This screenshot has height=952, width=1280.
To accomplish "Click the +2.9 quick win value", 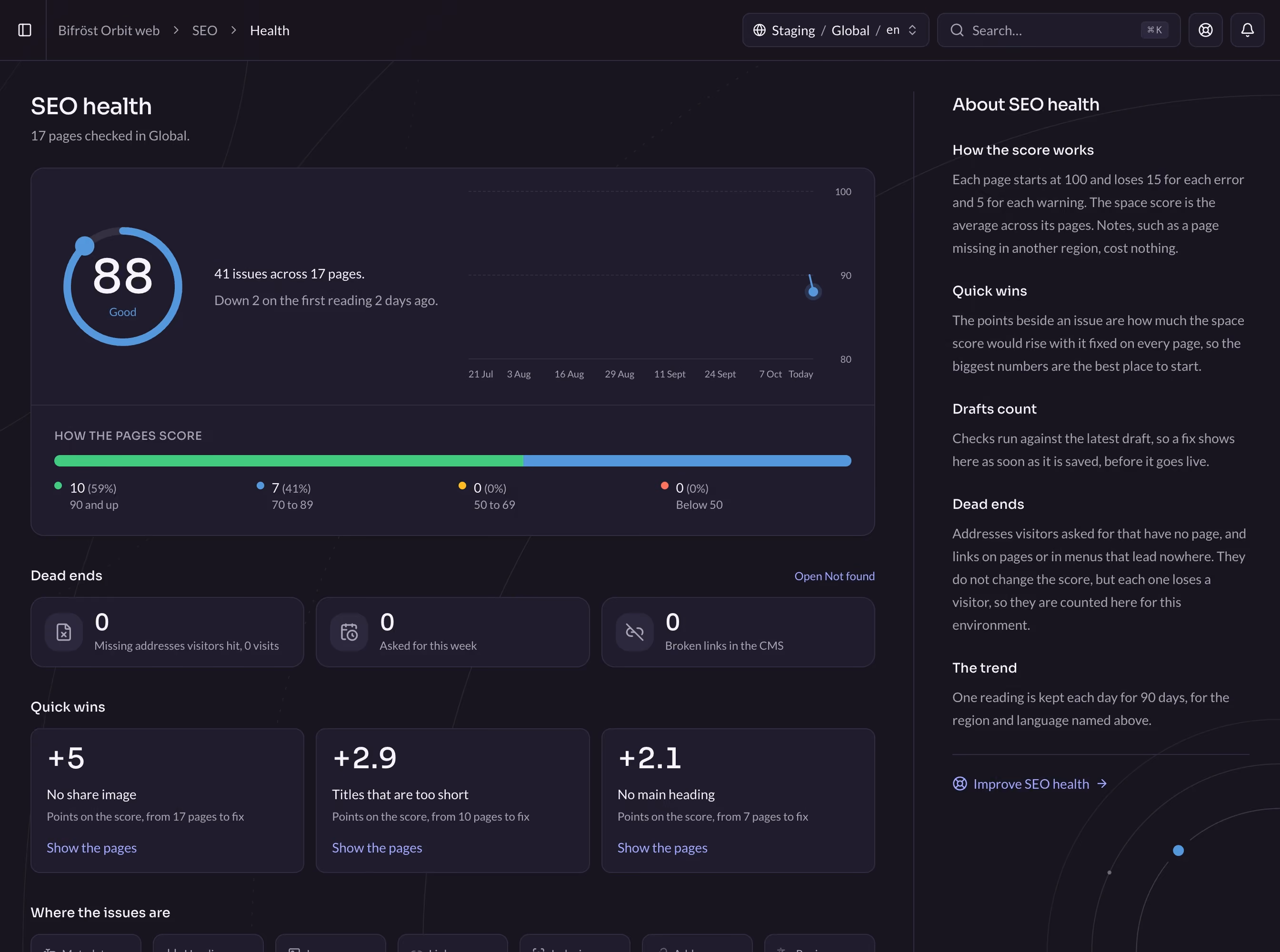I will [364, 758].
